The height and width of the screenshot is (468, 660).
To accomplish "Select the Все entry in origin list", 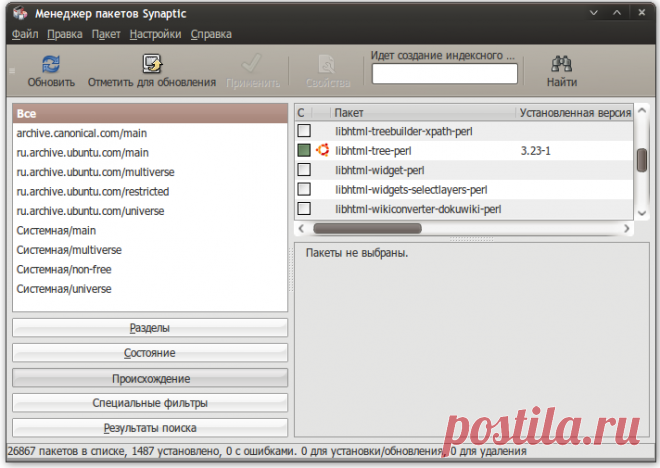I will (150, 114).
